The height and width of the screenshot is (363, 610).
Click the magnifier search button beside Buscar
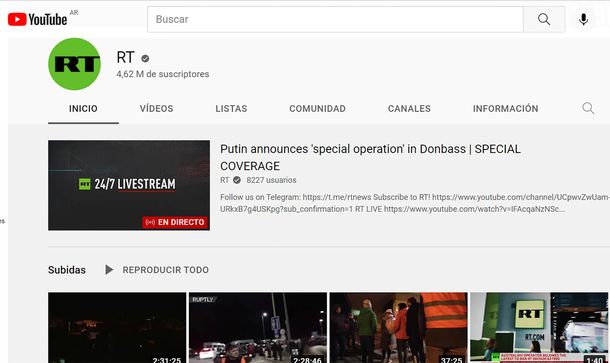[x=544, y=19]
